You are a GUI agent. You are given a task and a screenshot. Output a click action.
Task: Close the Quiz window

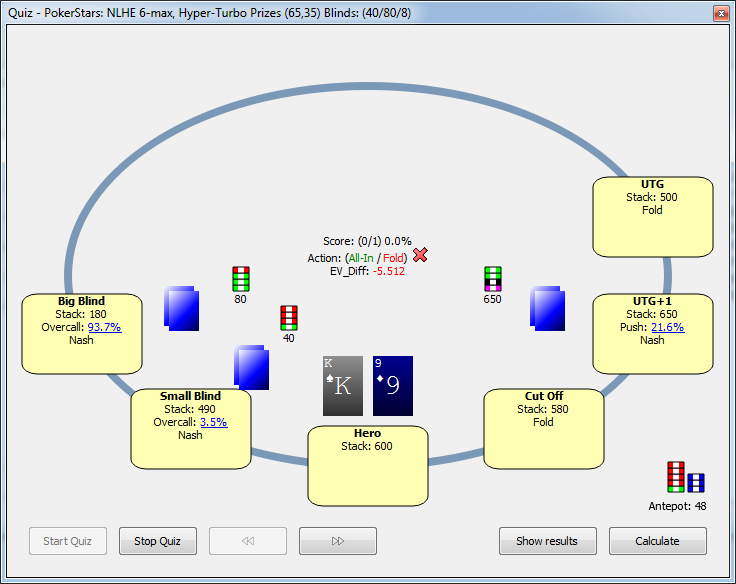pyautogui.click(x=719, y=13)
